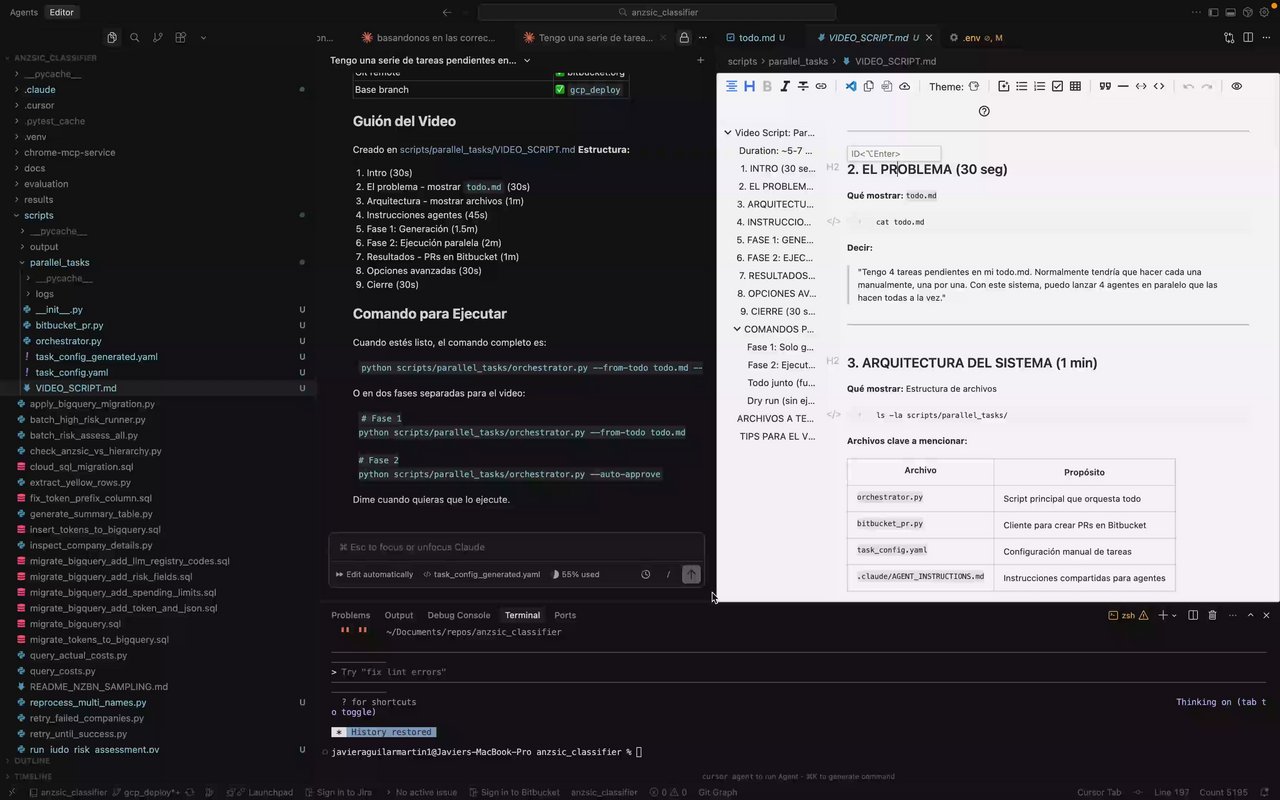The height and width of the screenshot is (800, 1280).
Task: Click the strikethrough formatting icon
Action: (803, 87)
